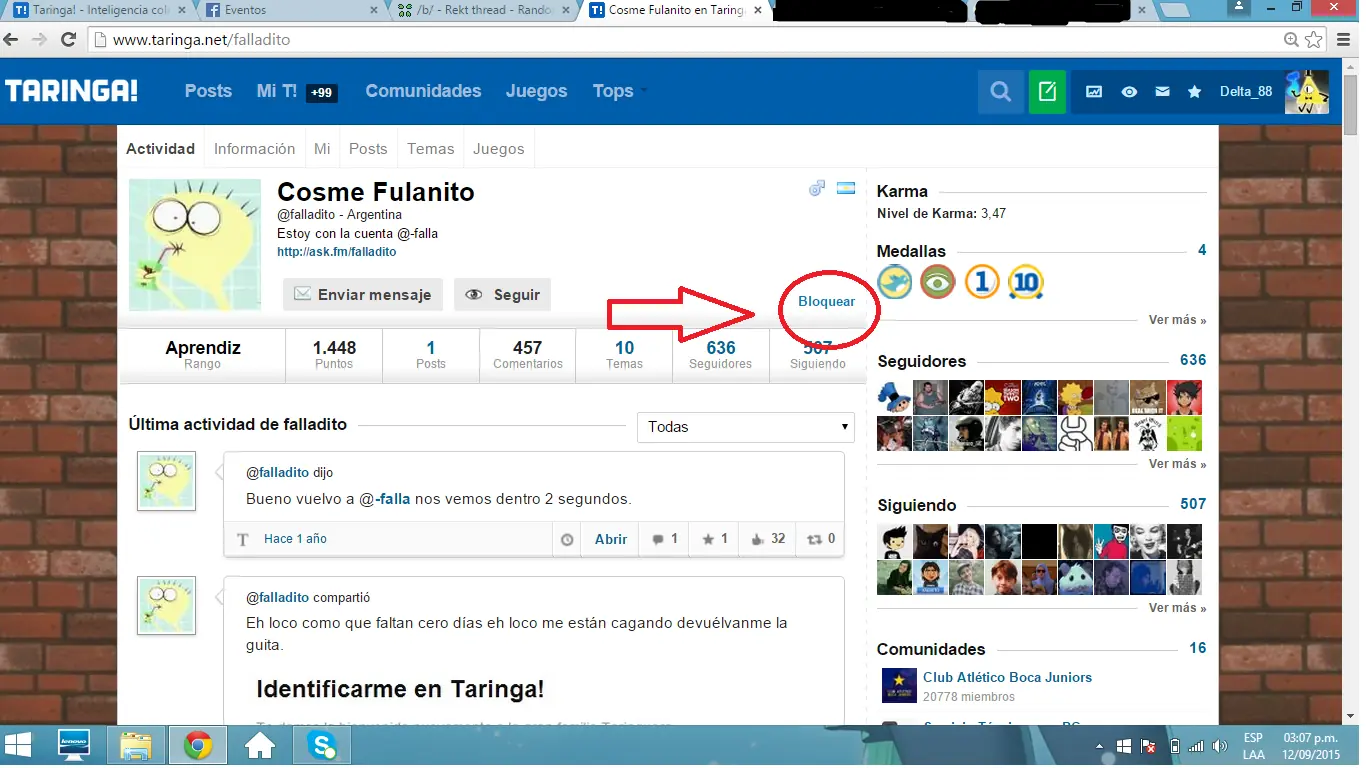Click the 10 Temas stat

pyautogui.click(x=624, y=355)
